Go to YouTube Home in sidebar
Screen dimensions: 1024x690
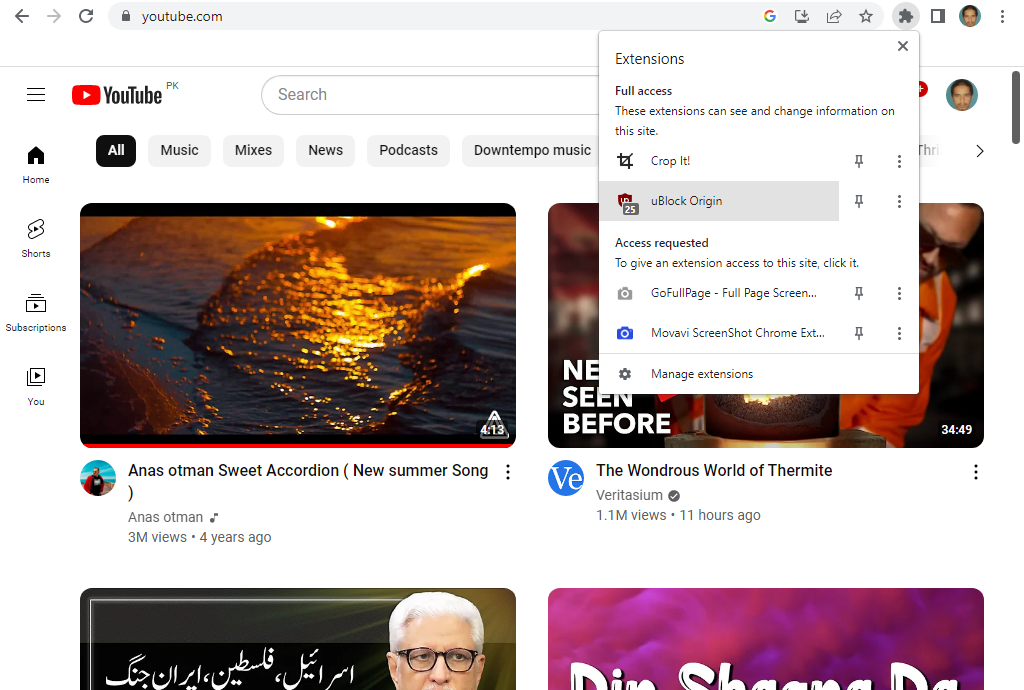[x=36, y=165]
